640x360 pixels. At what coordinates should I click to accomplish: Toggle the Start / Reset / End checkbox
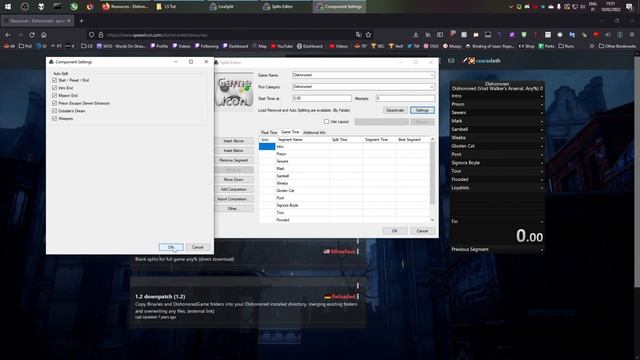coord(55,80)
